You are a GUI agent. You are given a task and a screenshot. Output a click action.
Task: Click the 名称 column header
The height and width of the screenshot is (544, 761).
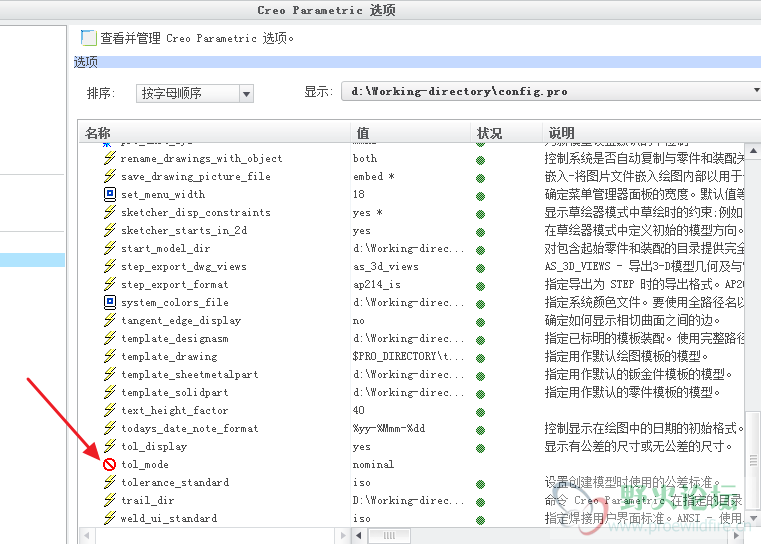214,132
